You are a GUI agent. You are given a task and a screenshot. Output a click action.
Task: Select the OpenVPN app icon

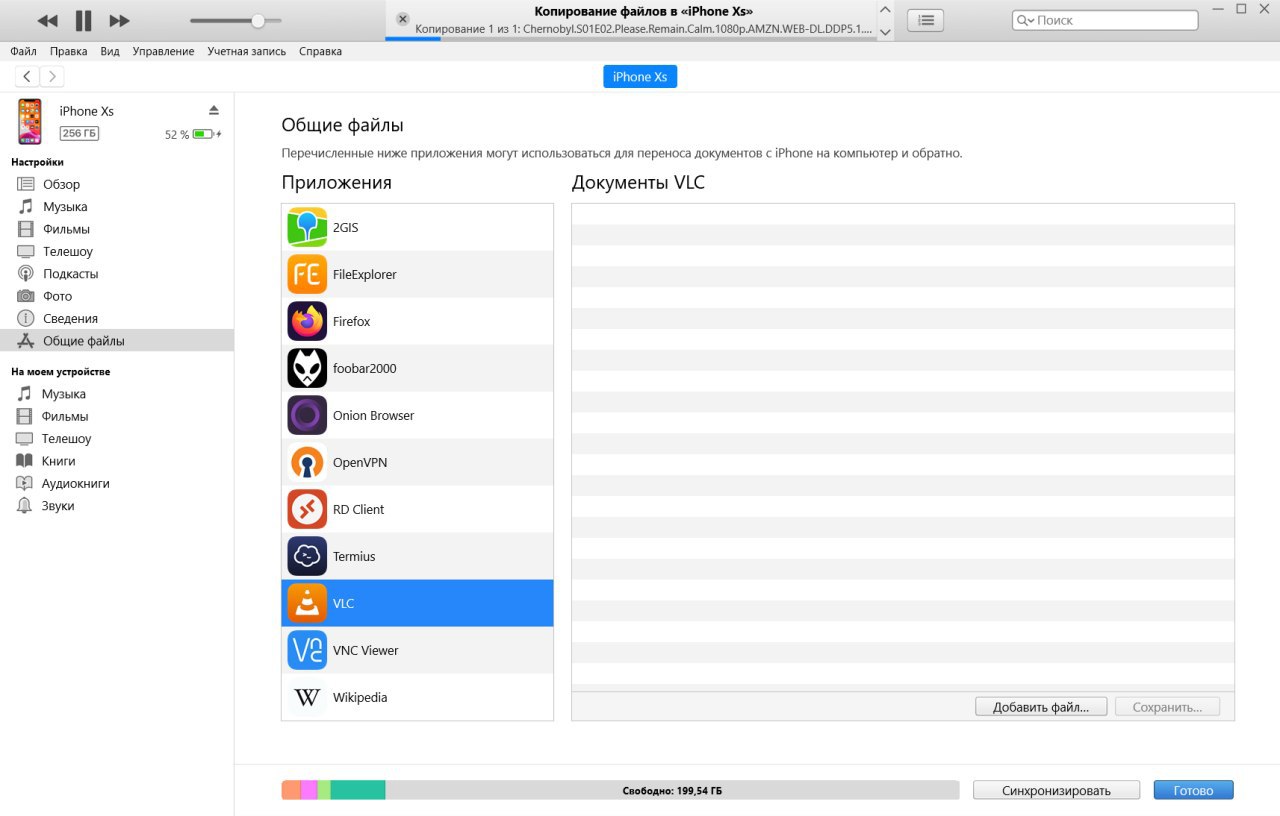coord(307,462)
